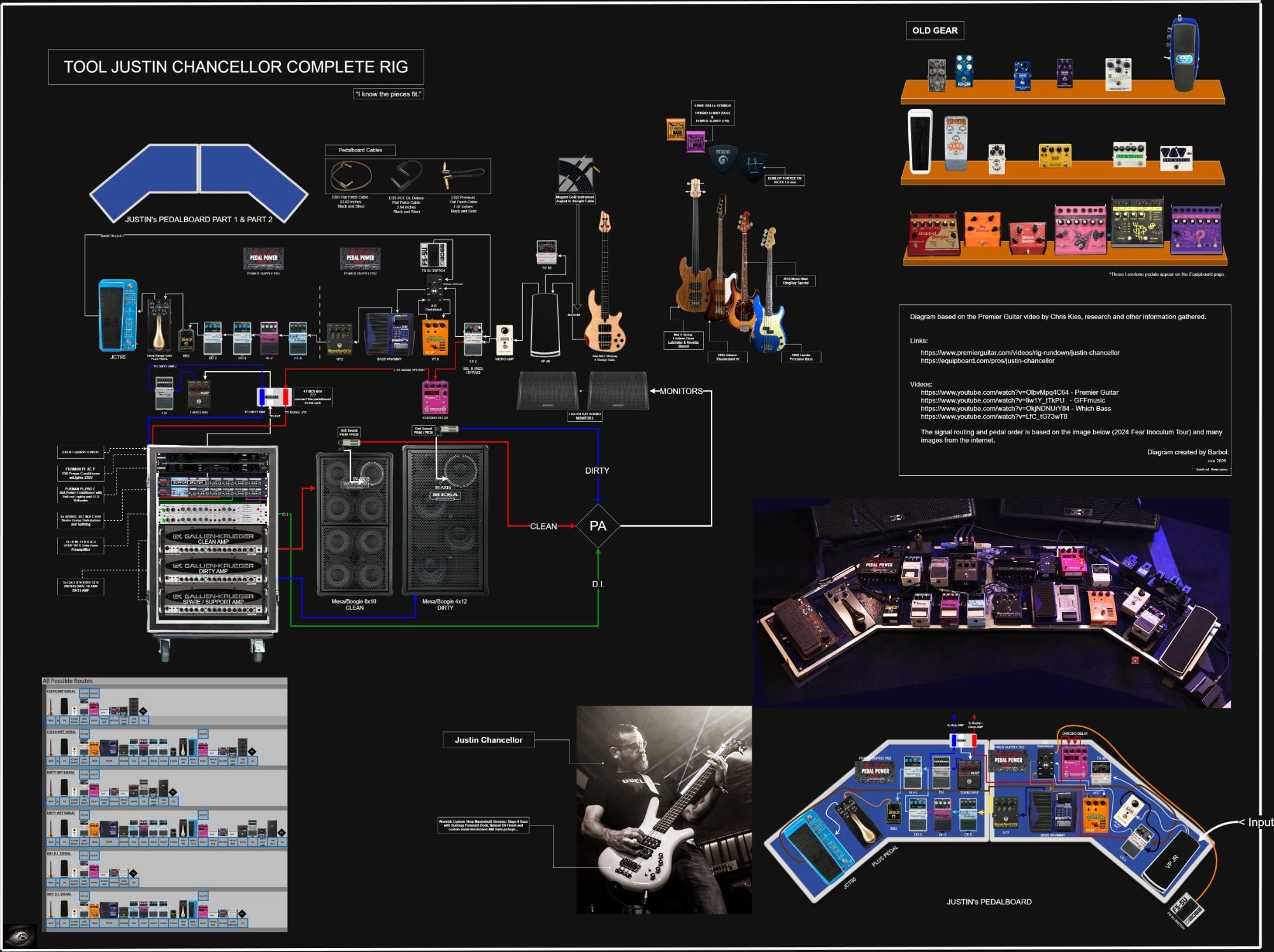Click the black-and-white photo of Justin Chancellor
Image resolution: width=1274 pixels, height=952 pixels.
tap(664, 809)
